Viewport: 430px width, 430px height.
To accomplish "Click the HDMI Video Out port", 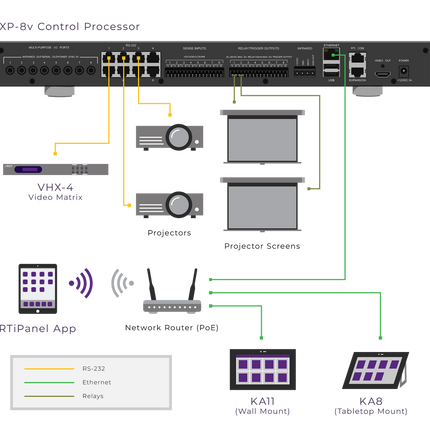I will 383,74.
